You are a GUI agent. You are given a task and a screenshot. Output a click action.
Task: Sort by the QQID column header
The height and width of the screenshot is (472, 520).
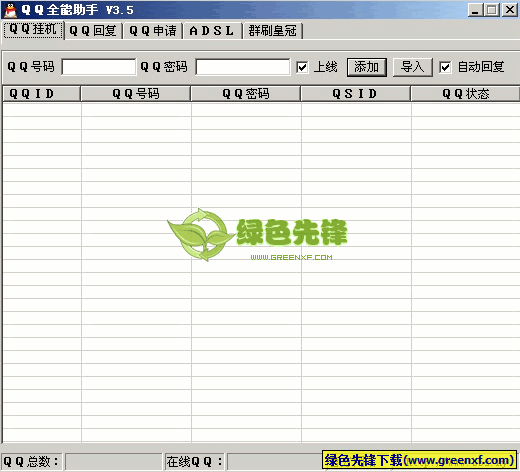coord(41,94)
